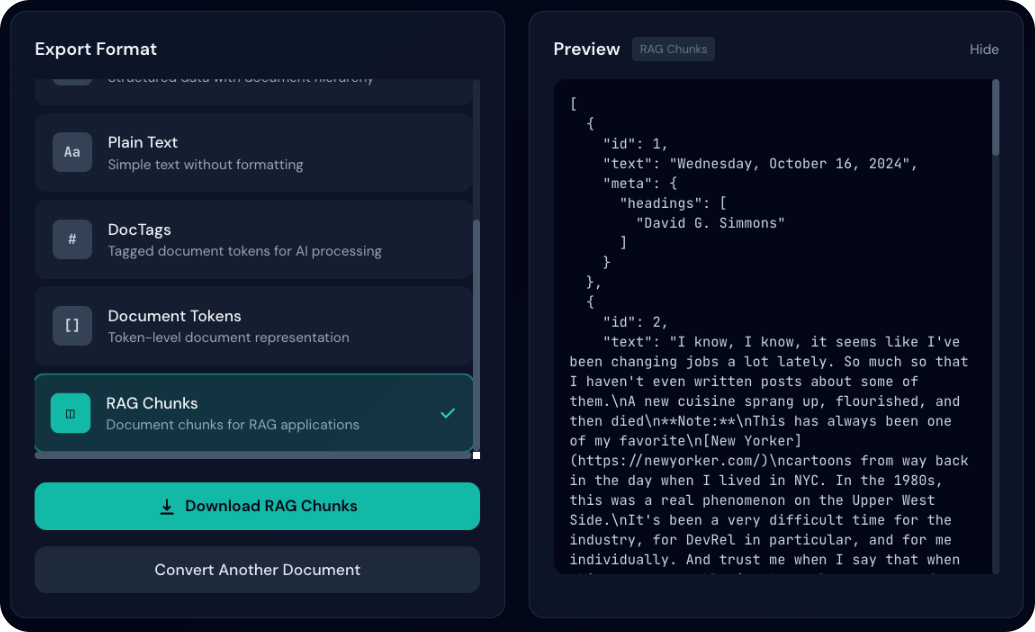Click the "#" DocTags icon
Image resolution: width=1035 pixels, height=632 pixels.
72,239
